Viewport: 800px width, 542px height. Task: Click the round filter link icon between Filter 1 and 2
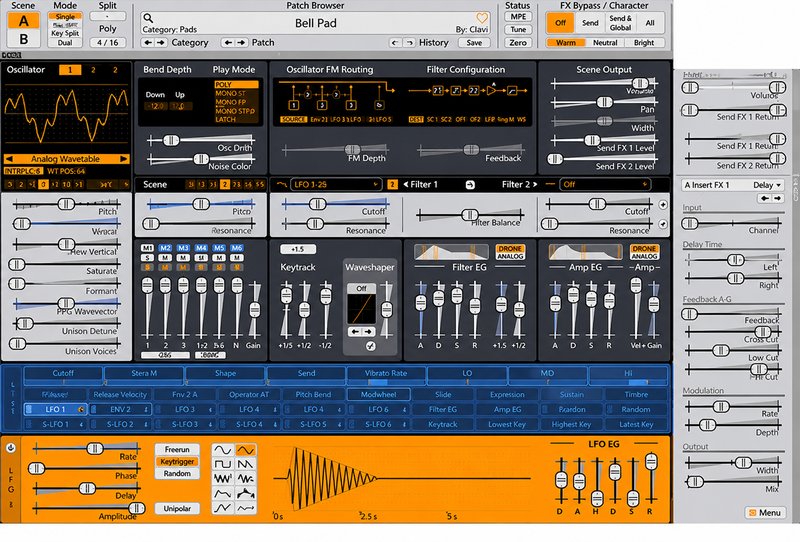point(470,185)
